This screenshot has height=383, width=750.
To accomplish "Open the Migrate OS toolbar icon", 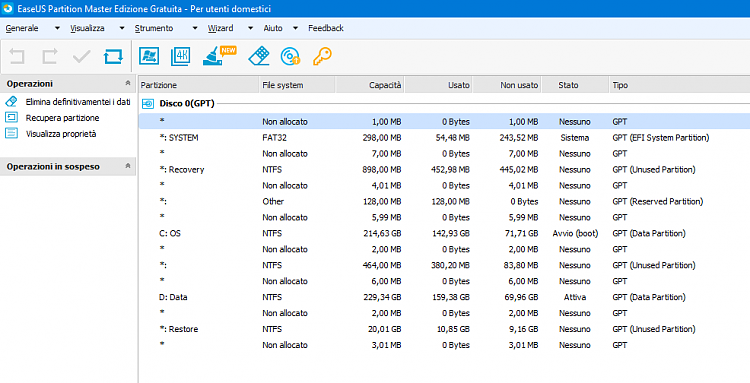I will [x=149, y=56].
